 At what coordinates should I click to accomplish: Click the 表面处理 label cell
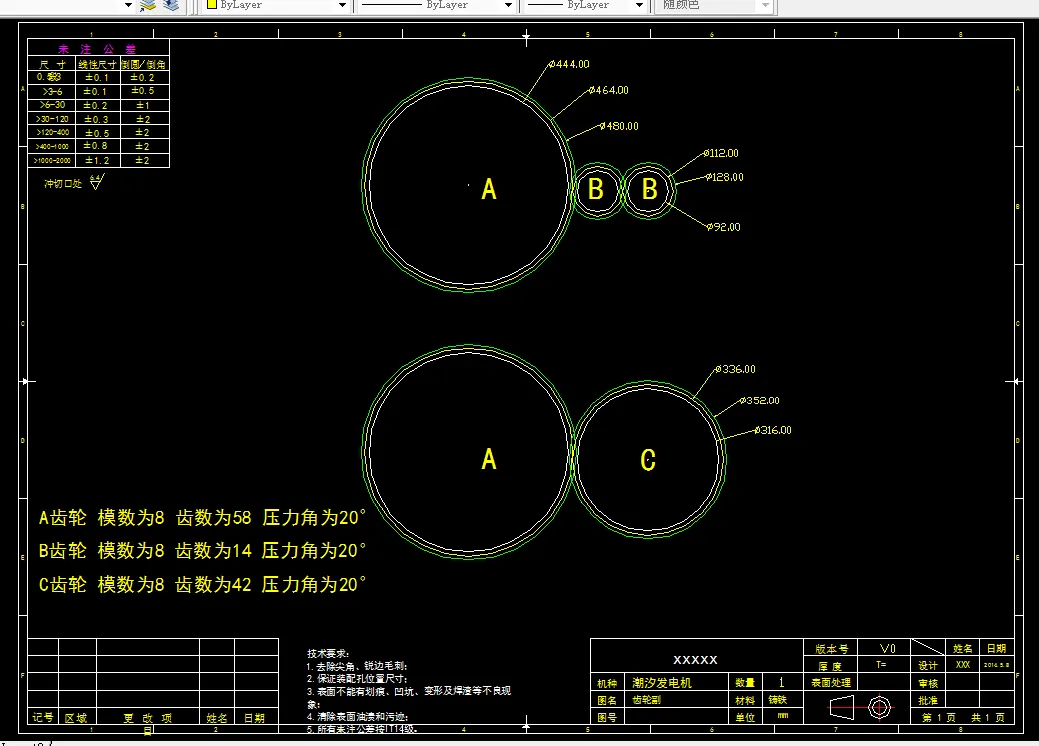[831, 682]
